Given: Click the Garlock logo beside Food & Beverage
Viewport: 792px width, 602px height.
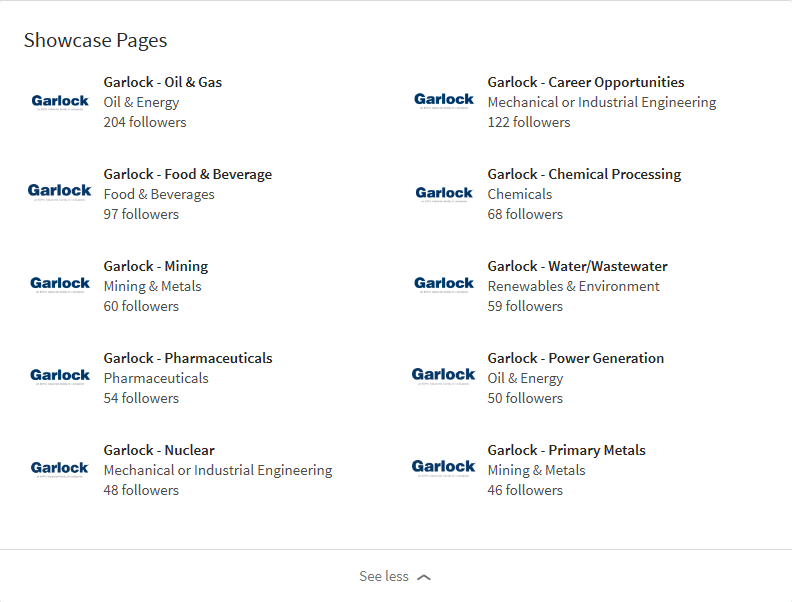Looking at the screenshot, I should click(60, 193).
